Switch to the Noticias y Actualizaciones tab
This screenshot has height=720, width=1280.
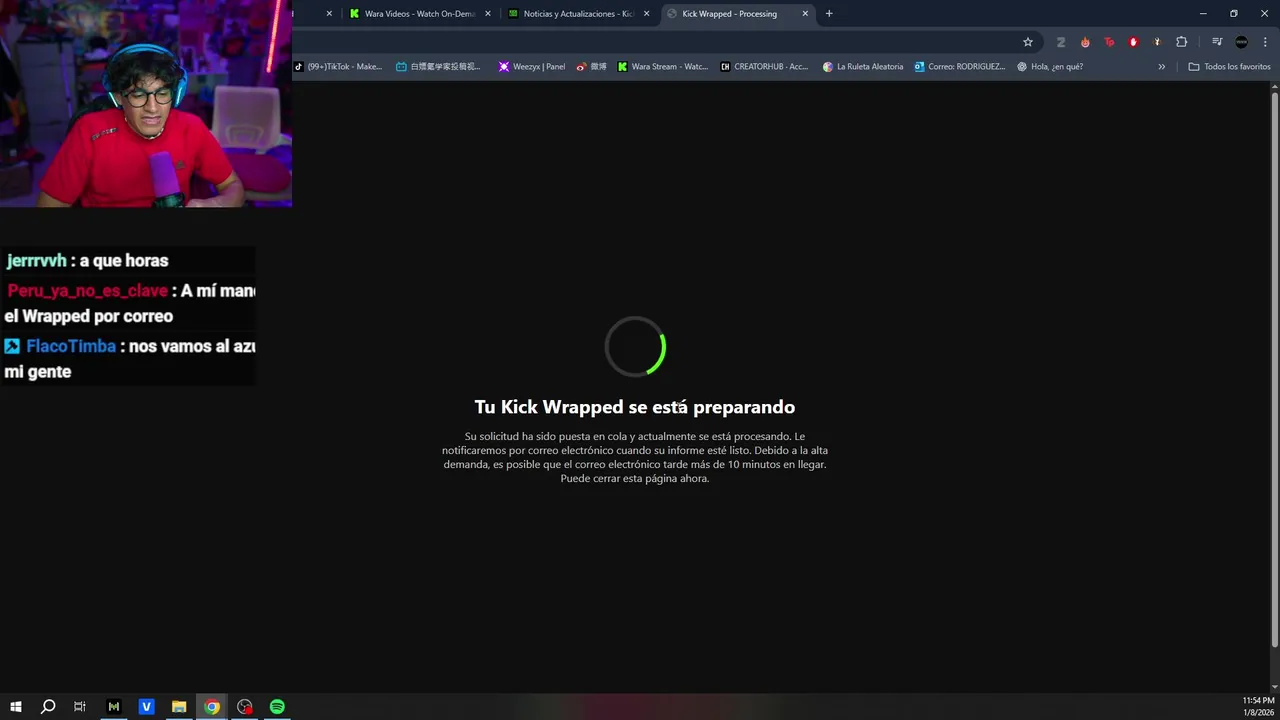click(x=578, y=14)
